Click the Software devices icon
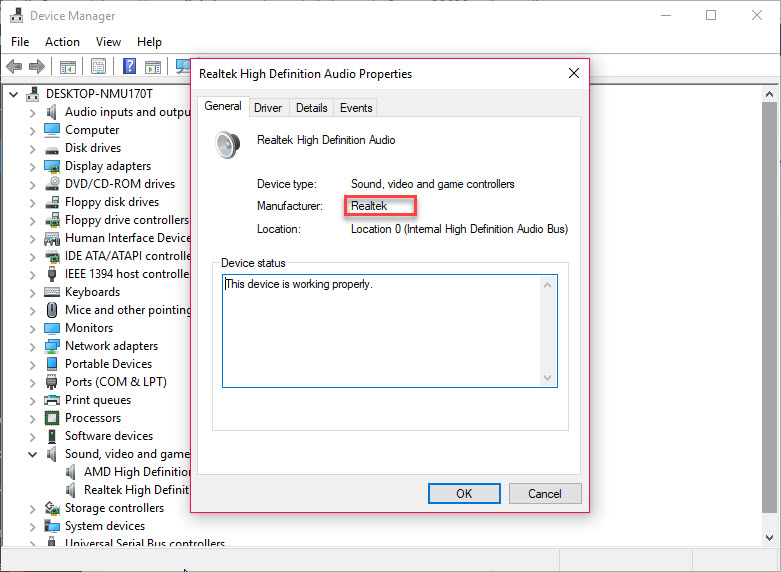Screen dimensions: 781x572 pos(52,436)
